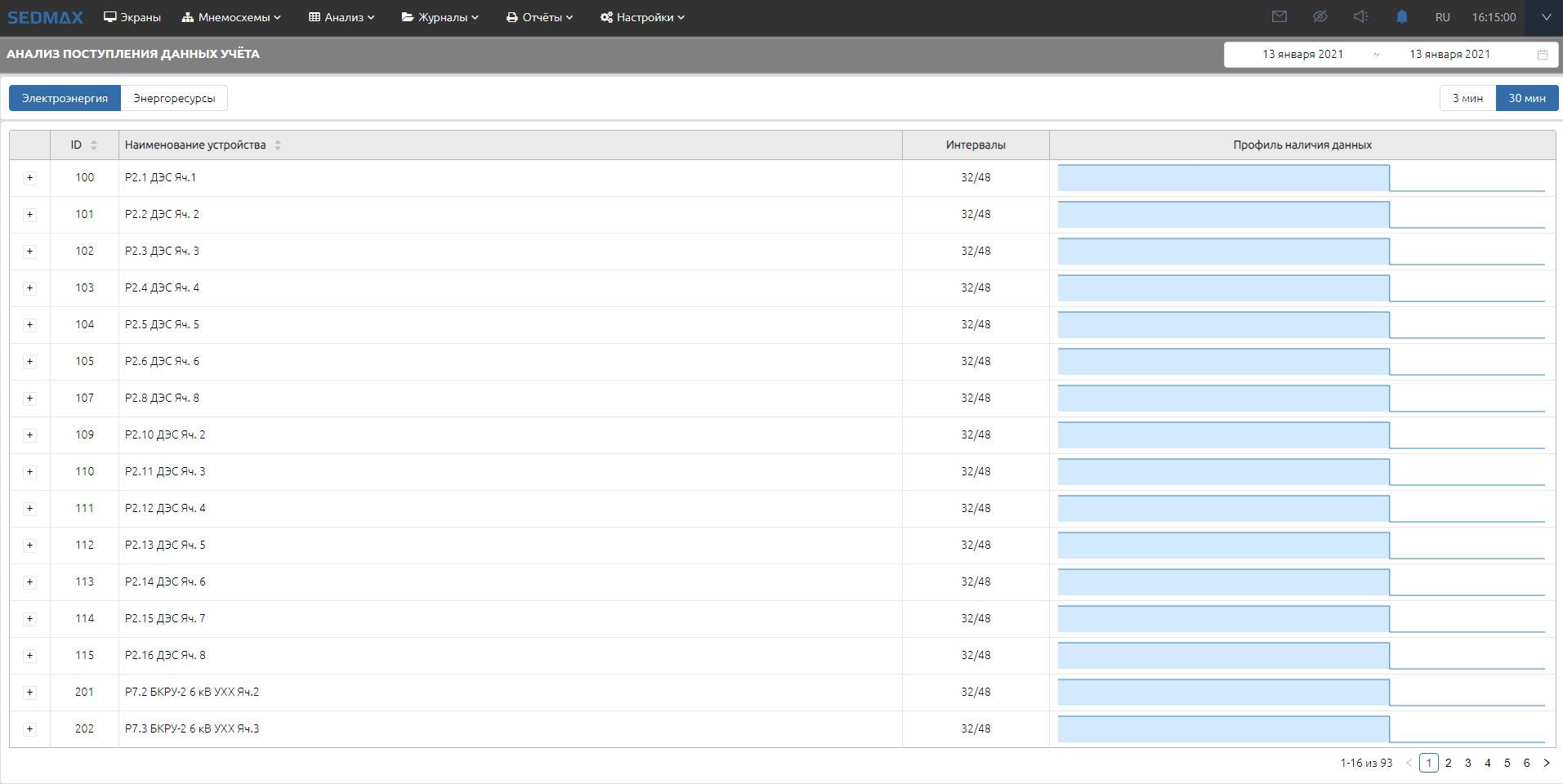Go to next page arrow

coord(1547,763)
